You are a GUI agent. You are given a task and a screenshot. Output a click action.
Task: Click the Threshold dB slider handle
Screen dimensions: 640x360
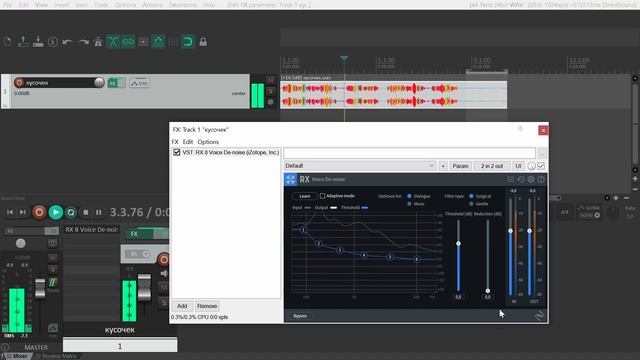[x=458, y=243]
